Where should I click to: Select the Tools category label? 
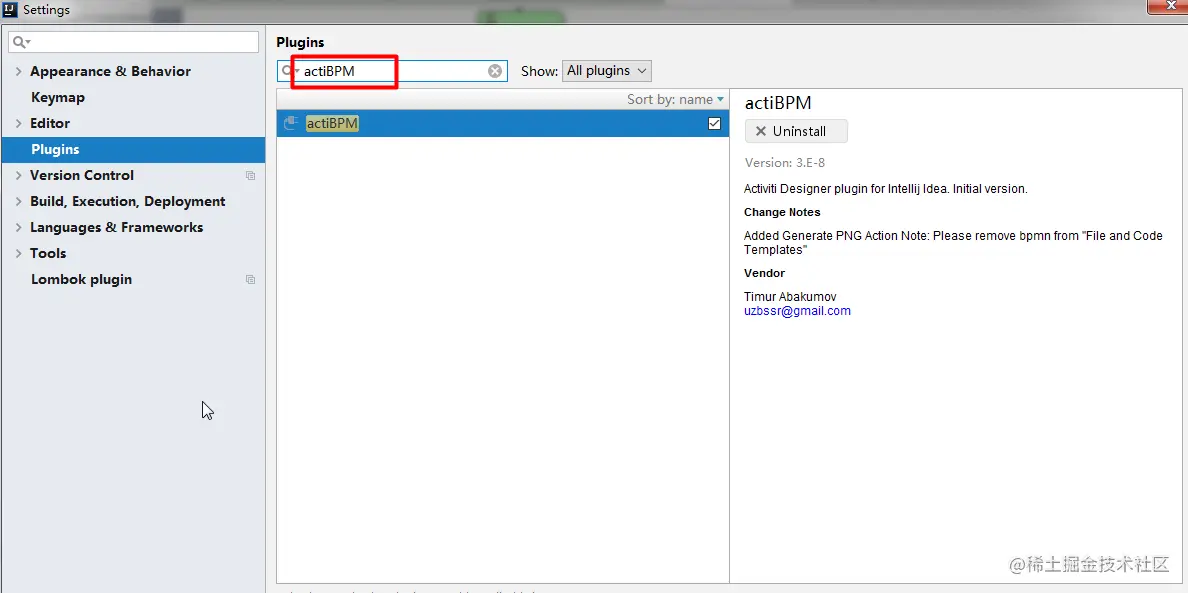point(48,254)
